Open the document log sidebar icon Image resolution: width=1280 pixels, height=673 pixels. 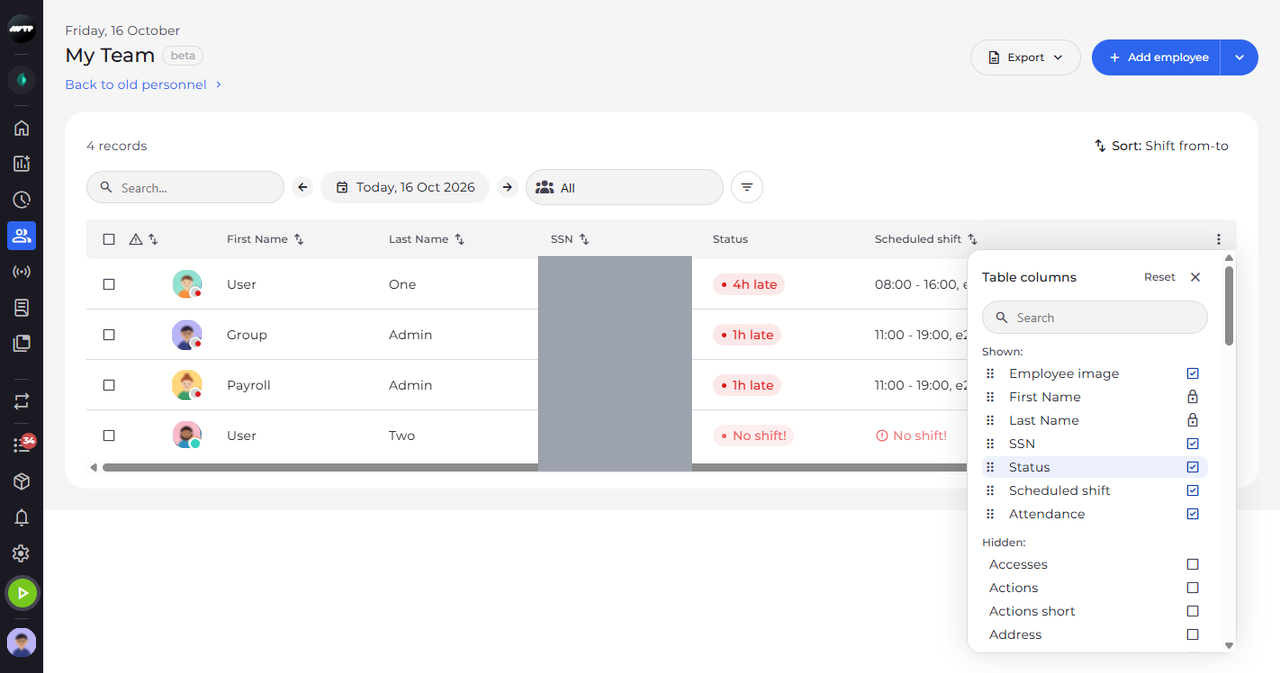click(x=21, y=308)
